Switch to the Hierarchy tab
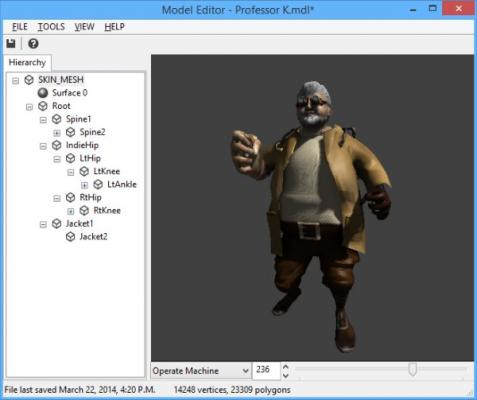Viewport: 477px width, 400px height. click(x=28, y=62)
